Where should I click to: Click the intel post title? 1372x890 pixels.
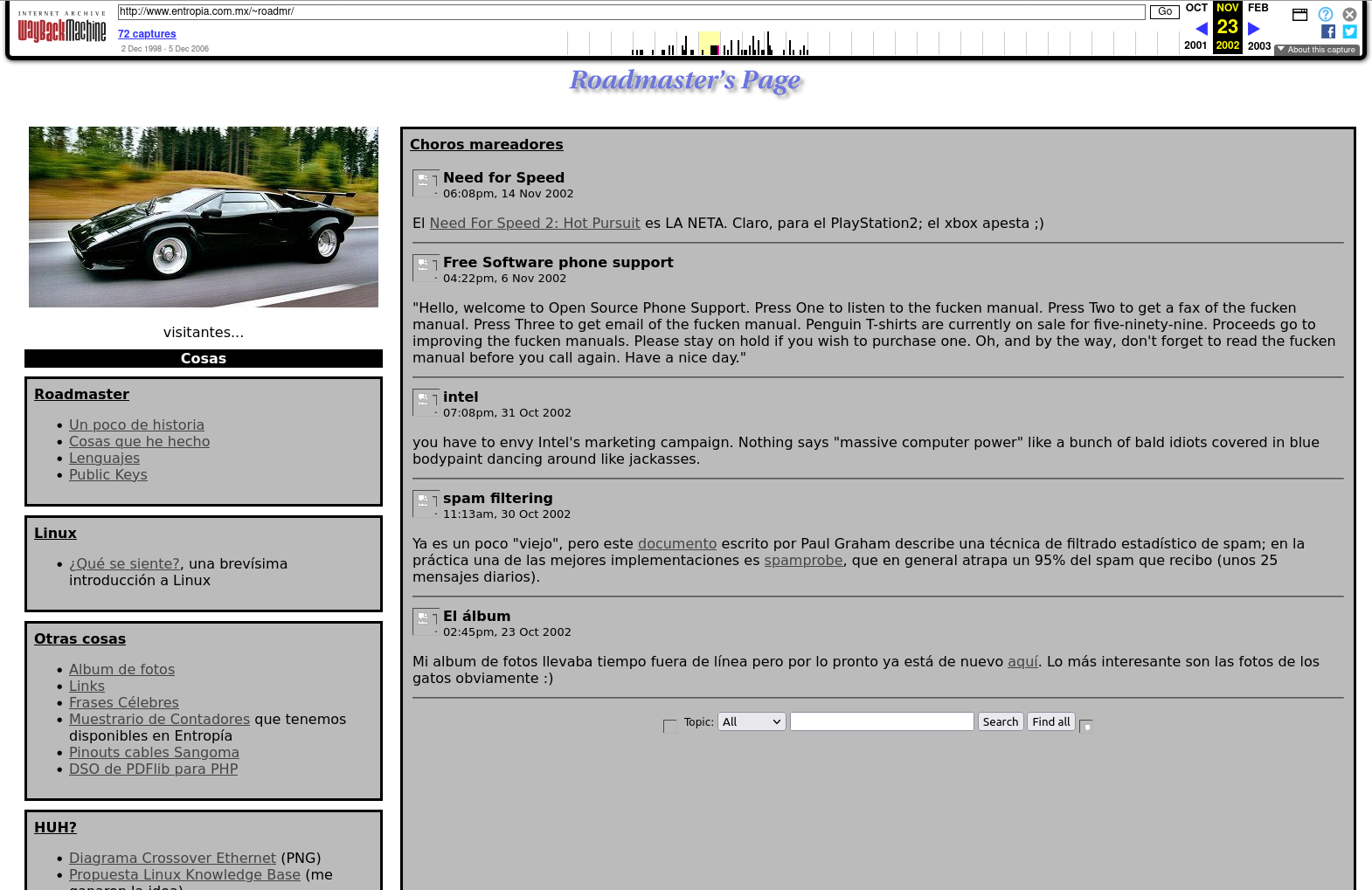click(x=461, y=397)
